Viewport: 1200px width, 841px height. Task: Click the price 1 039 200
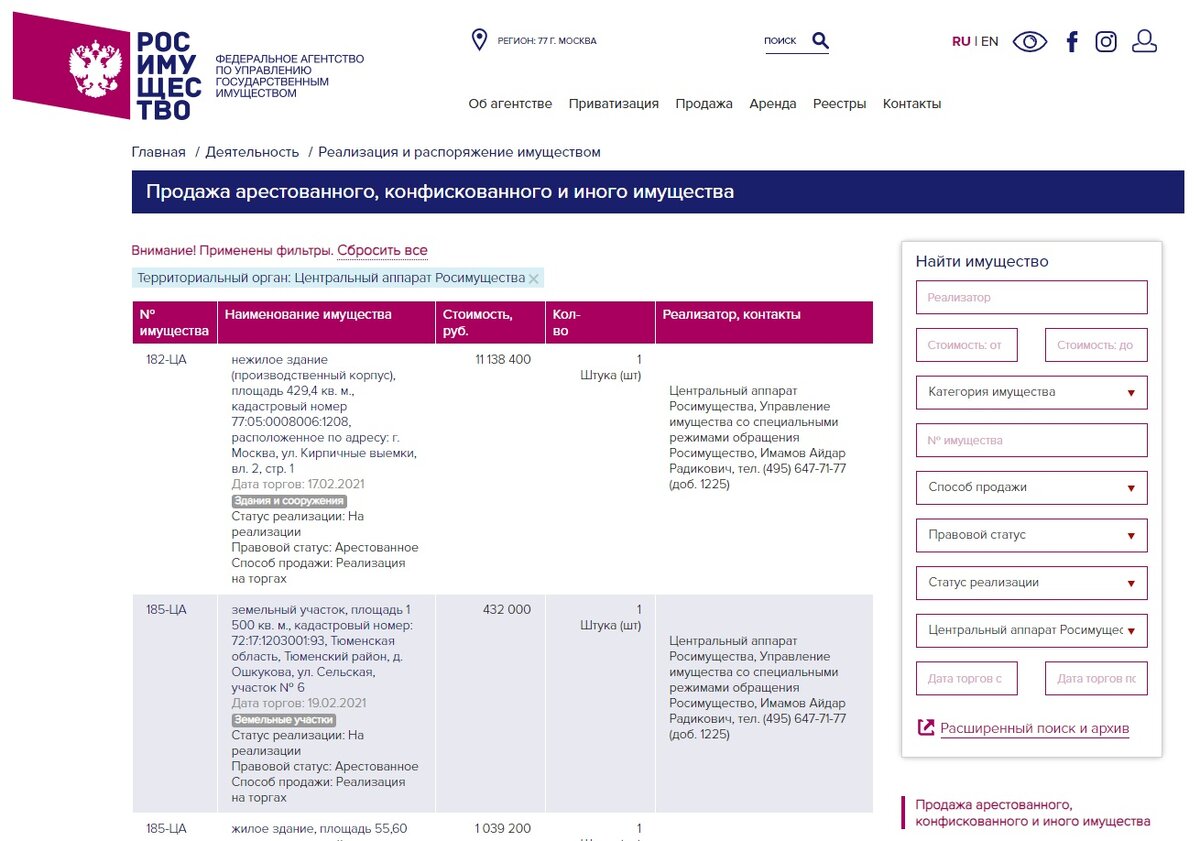click(x=503, y=828)
